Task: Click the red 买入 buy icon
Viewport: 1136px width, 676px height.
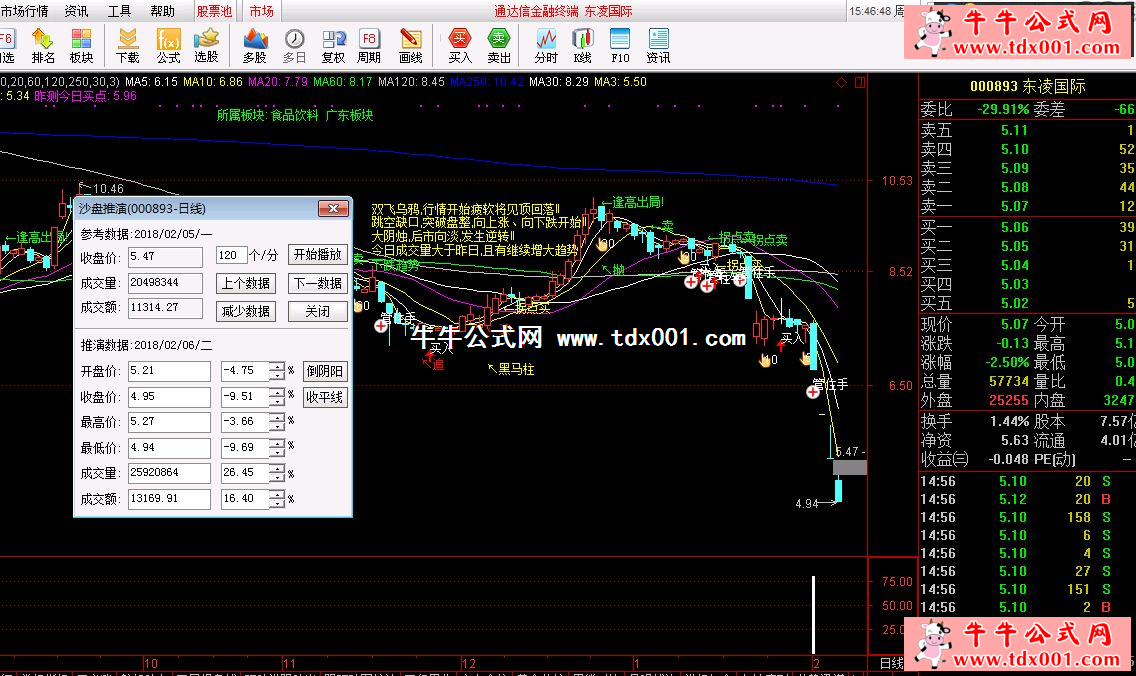Action: [x=460, y=45]
